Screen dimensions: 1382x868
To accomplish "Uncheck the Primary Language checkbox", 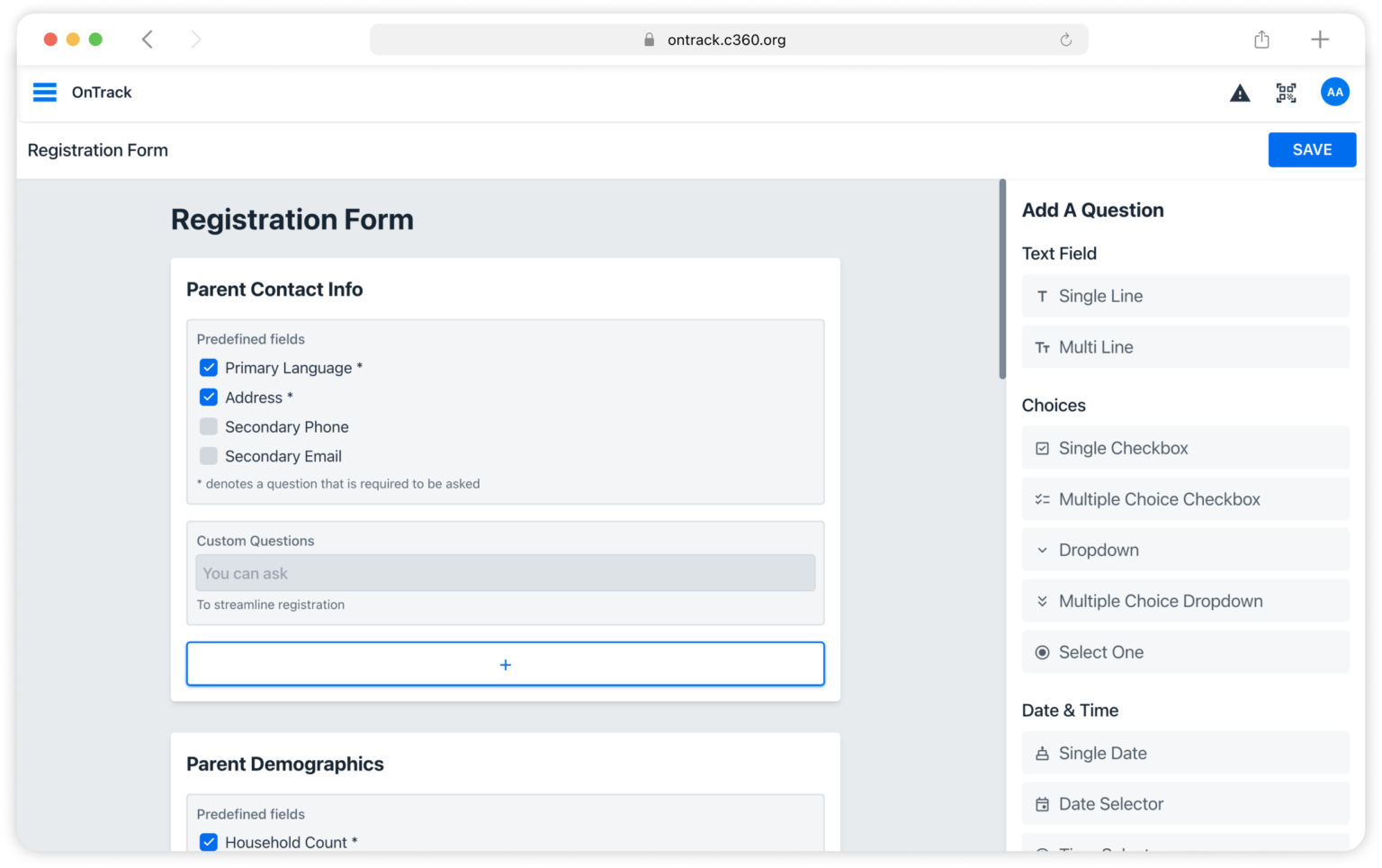I will tap(209, 368).
